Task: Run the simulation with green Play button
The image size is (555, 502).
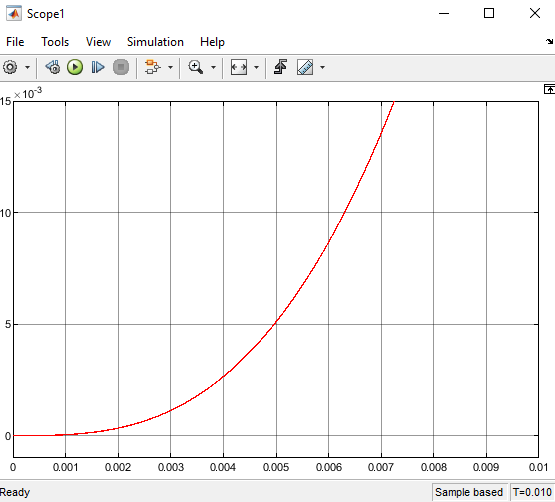Action: pyautogui.click(x=75, y=67)
